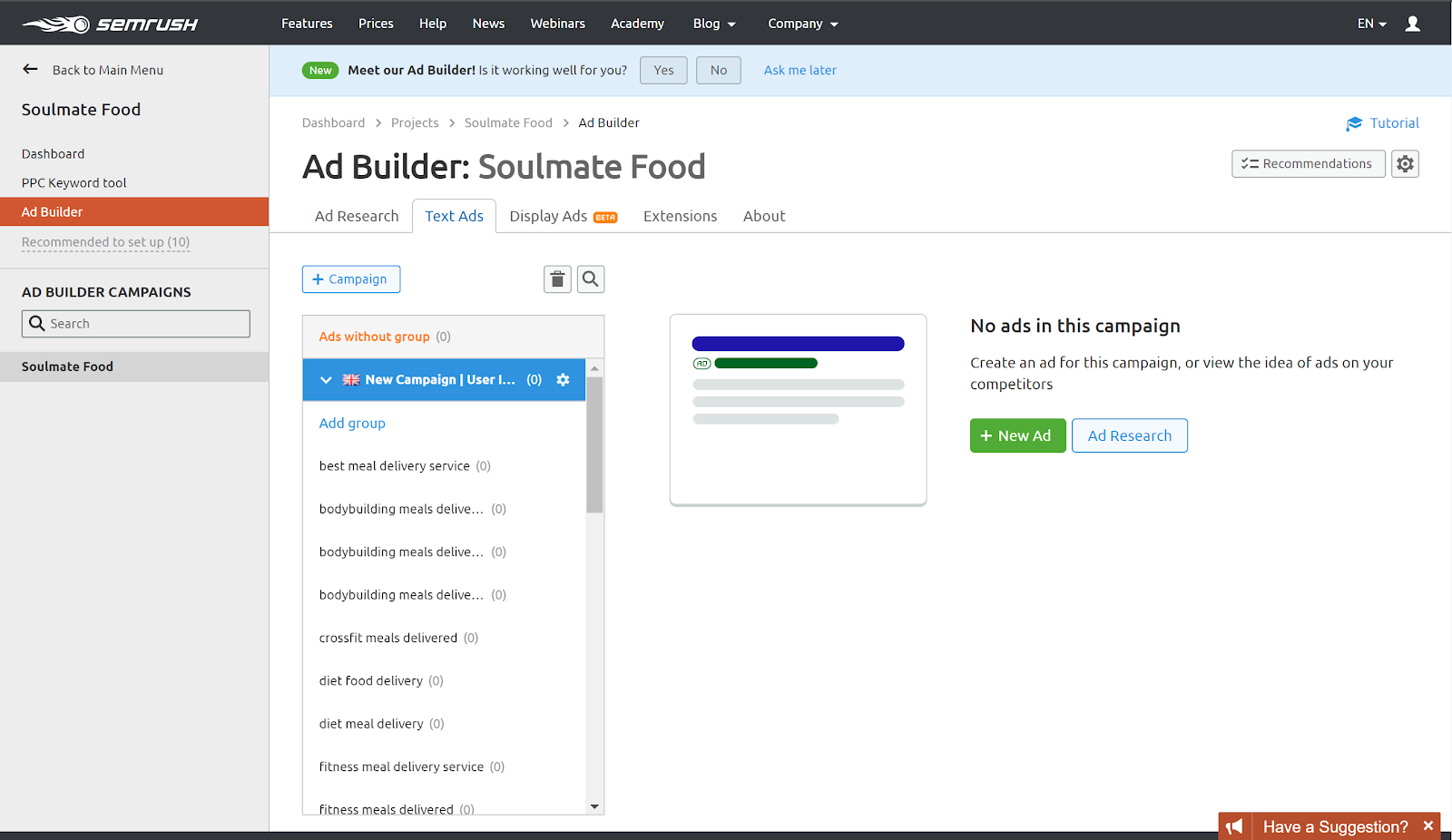Open the Tutorial link
The height and width of the screenshot is (840, 1452).
1382,123
